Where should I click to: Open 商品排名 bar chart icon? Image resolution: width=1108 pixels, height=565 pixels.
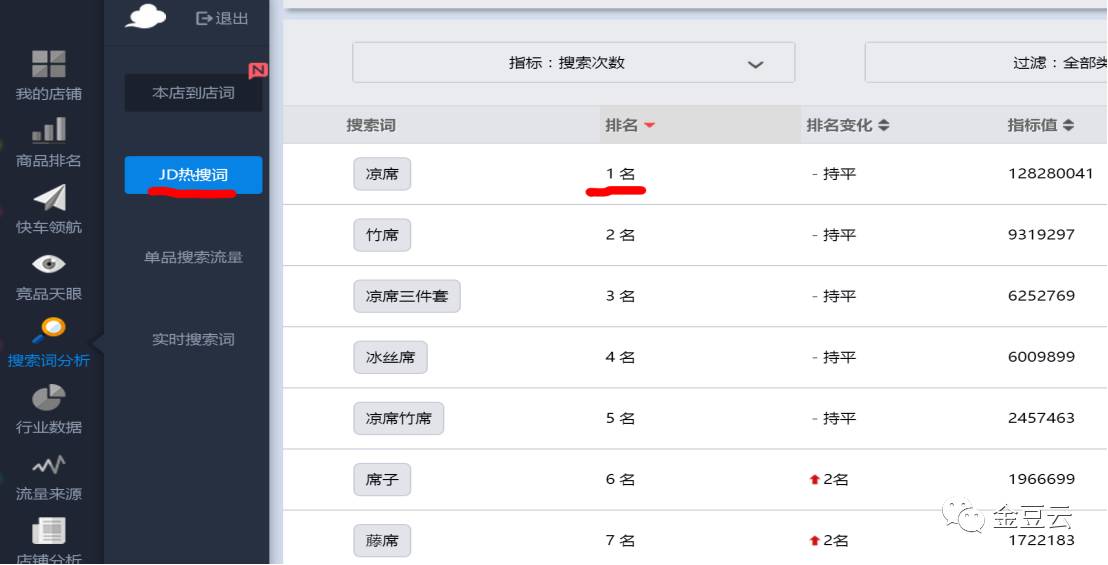49,131
